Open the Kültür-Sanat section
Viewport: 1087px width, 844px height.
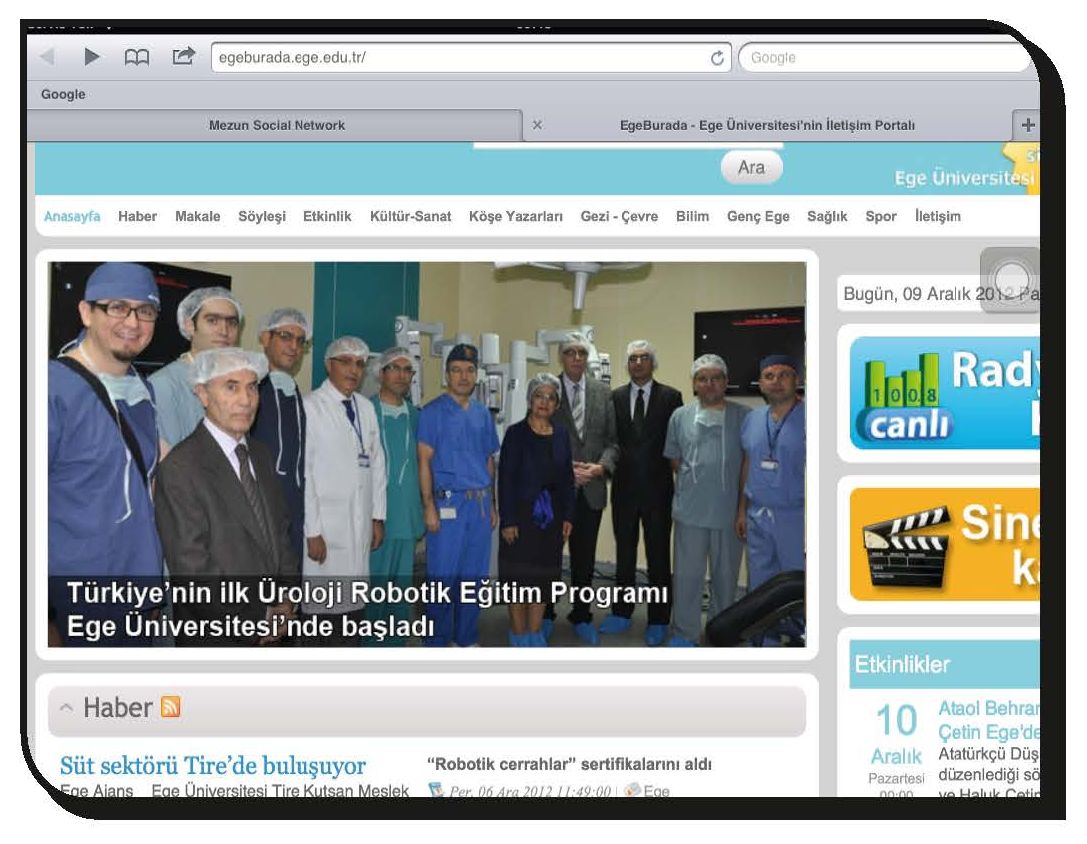pyautogui.click(x=410, y=216)
